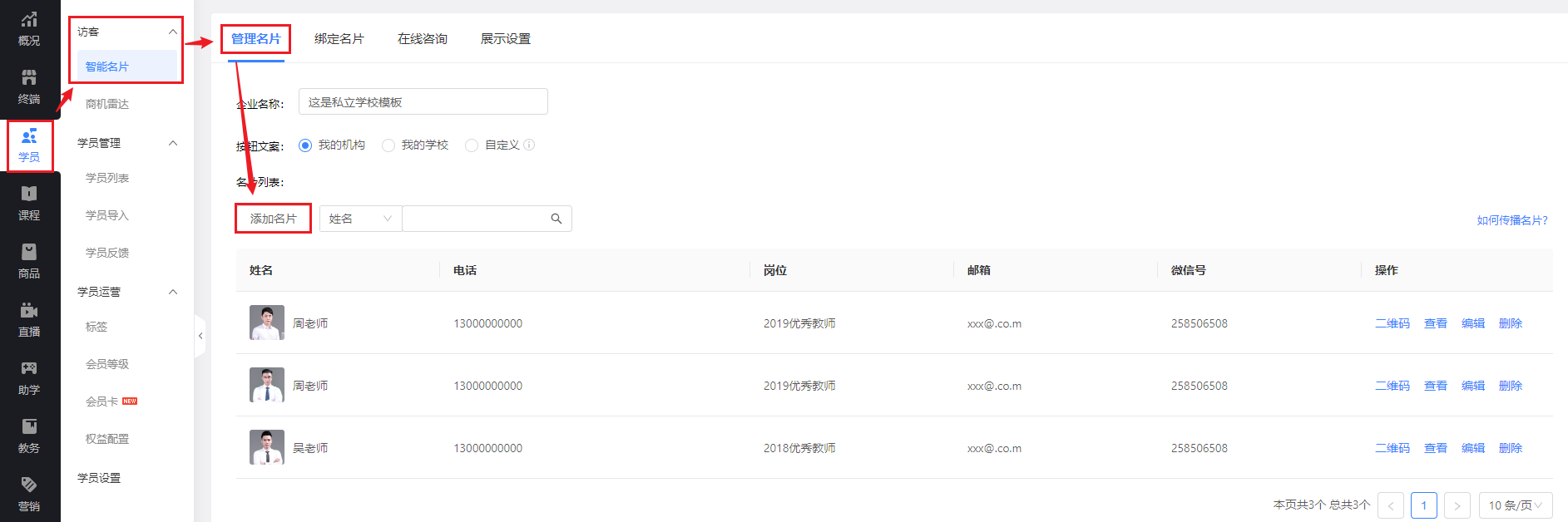
Task: Select the 我的机构 radio button
Action: click(305, 145)
